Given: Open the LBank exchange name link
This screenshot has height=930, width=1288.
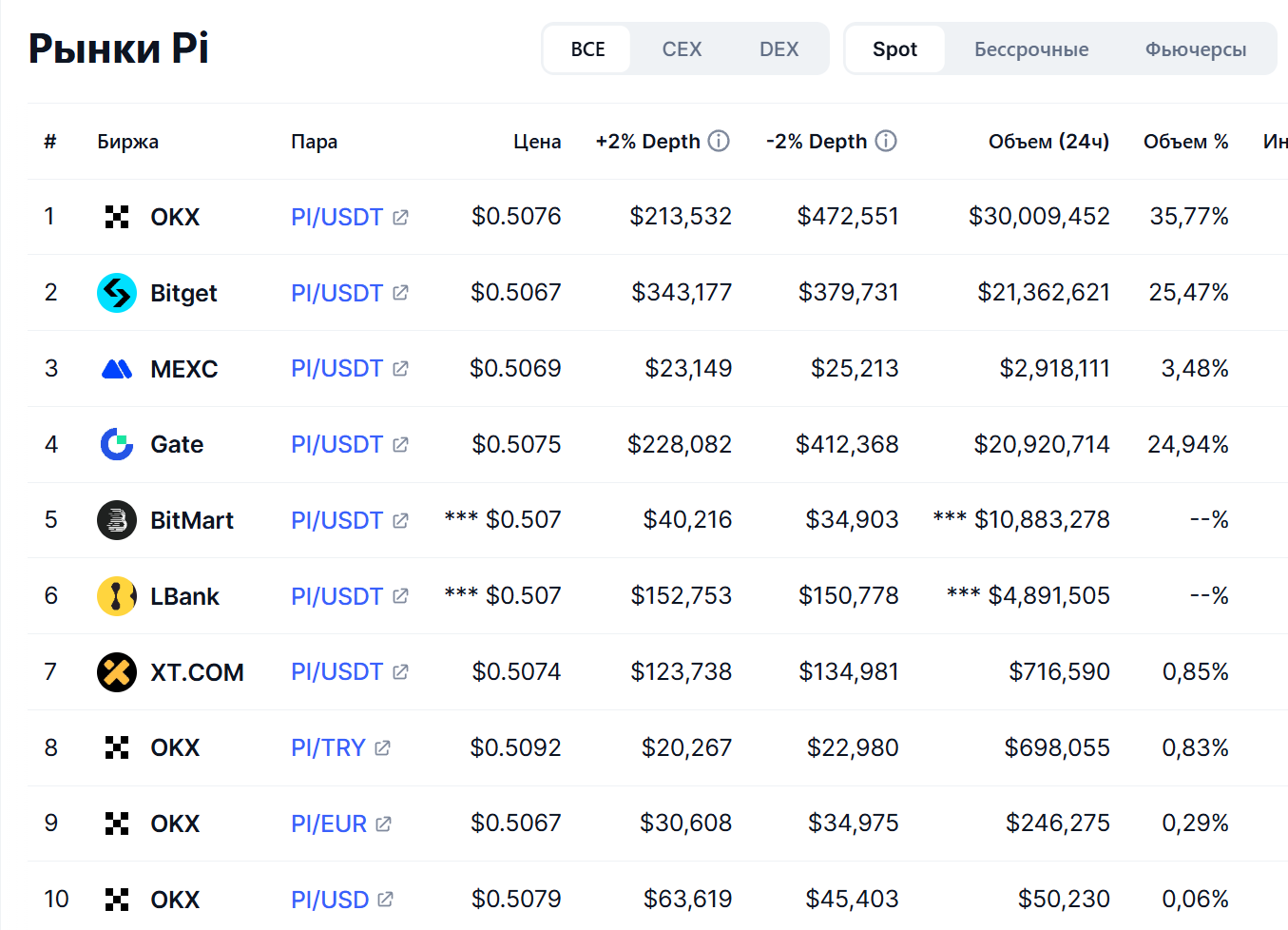Looking at the screenshot, I should 184,596.
